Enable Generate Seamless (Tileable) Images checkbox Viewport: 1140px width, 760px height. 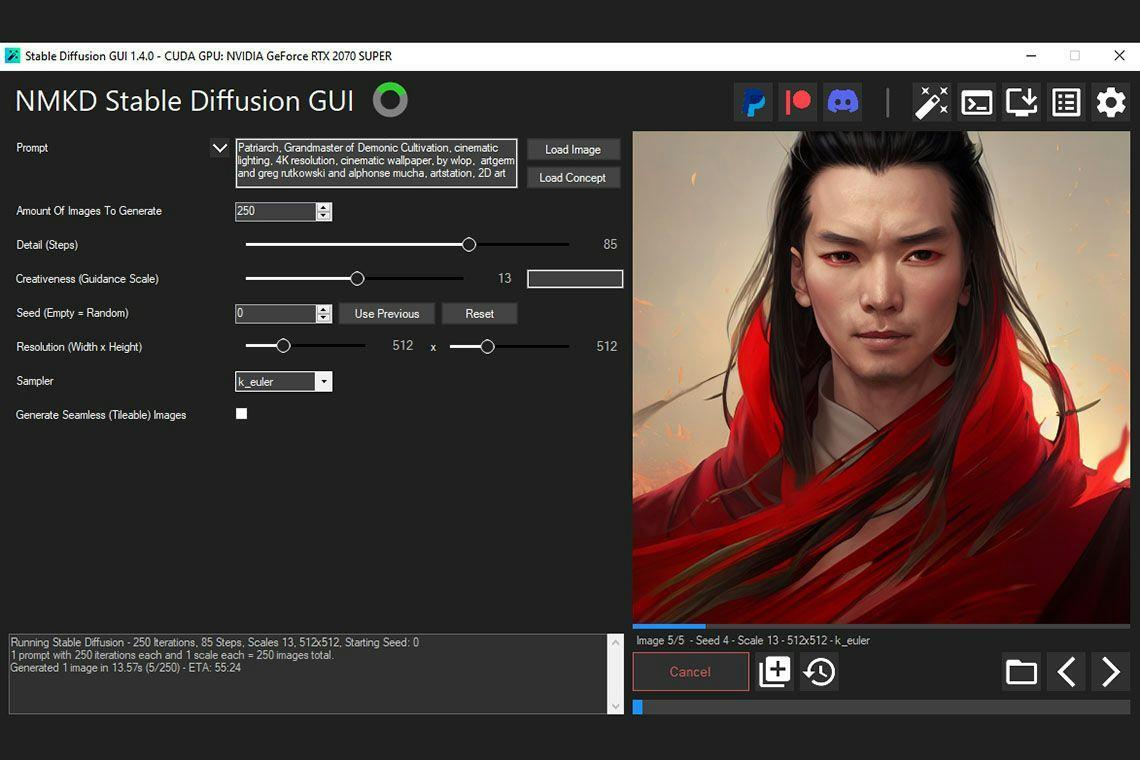tap(241, 414)
